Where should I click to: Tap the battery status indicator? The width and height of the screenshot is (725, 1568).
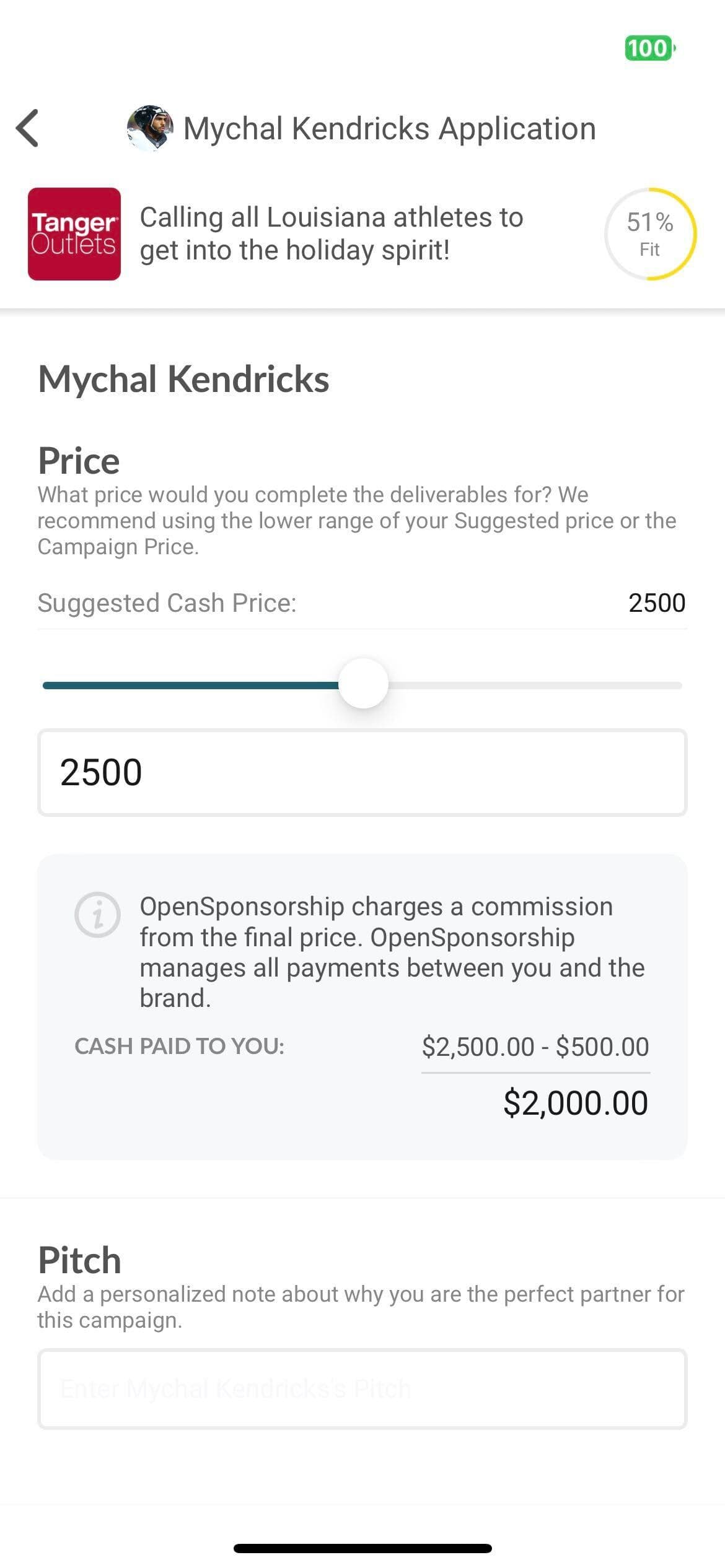(649, 48)
